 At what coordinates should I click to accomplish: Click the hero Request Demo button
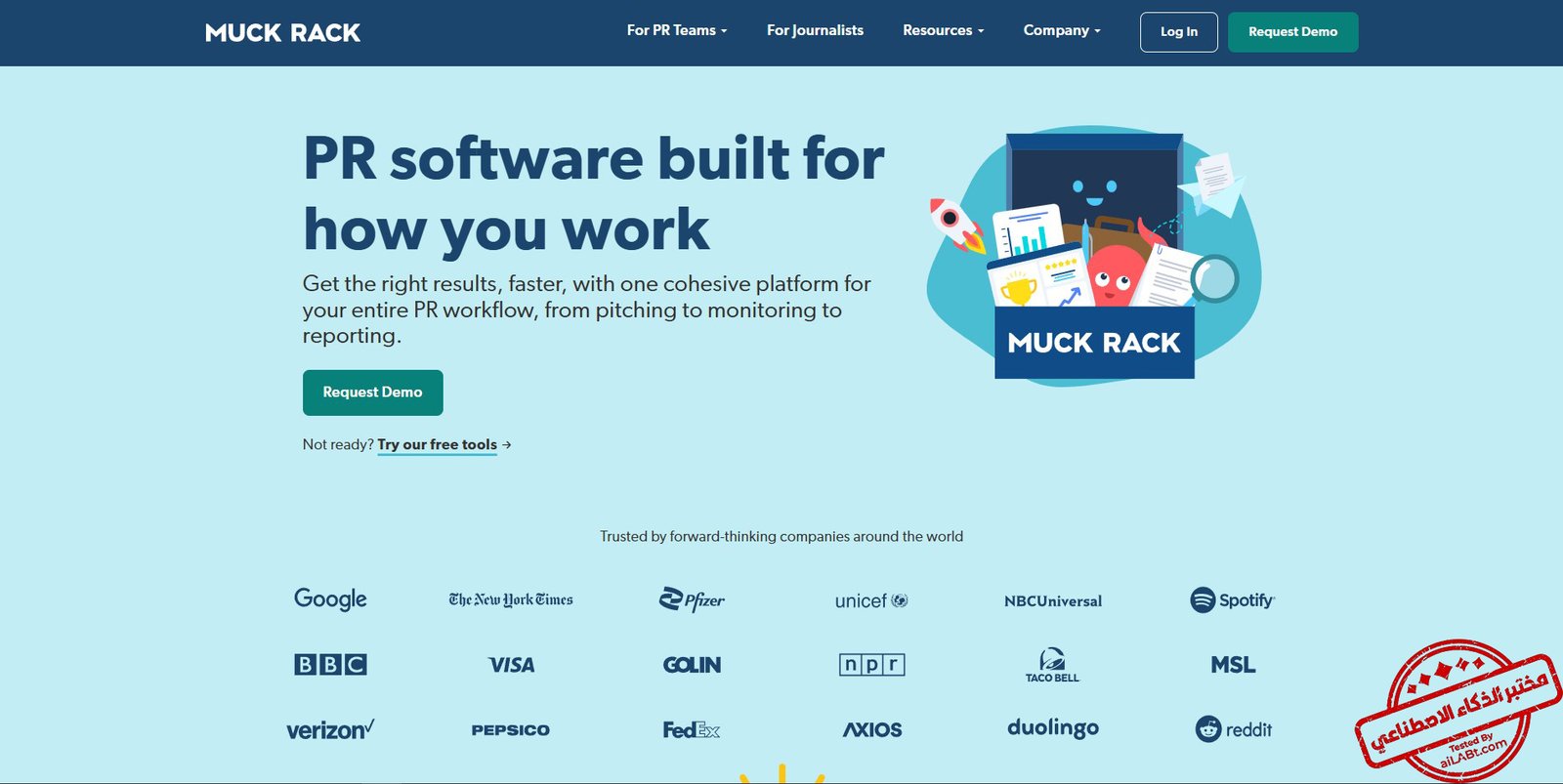372,392
